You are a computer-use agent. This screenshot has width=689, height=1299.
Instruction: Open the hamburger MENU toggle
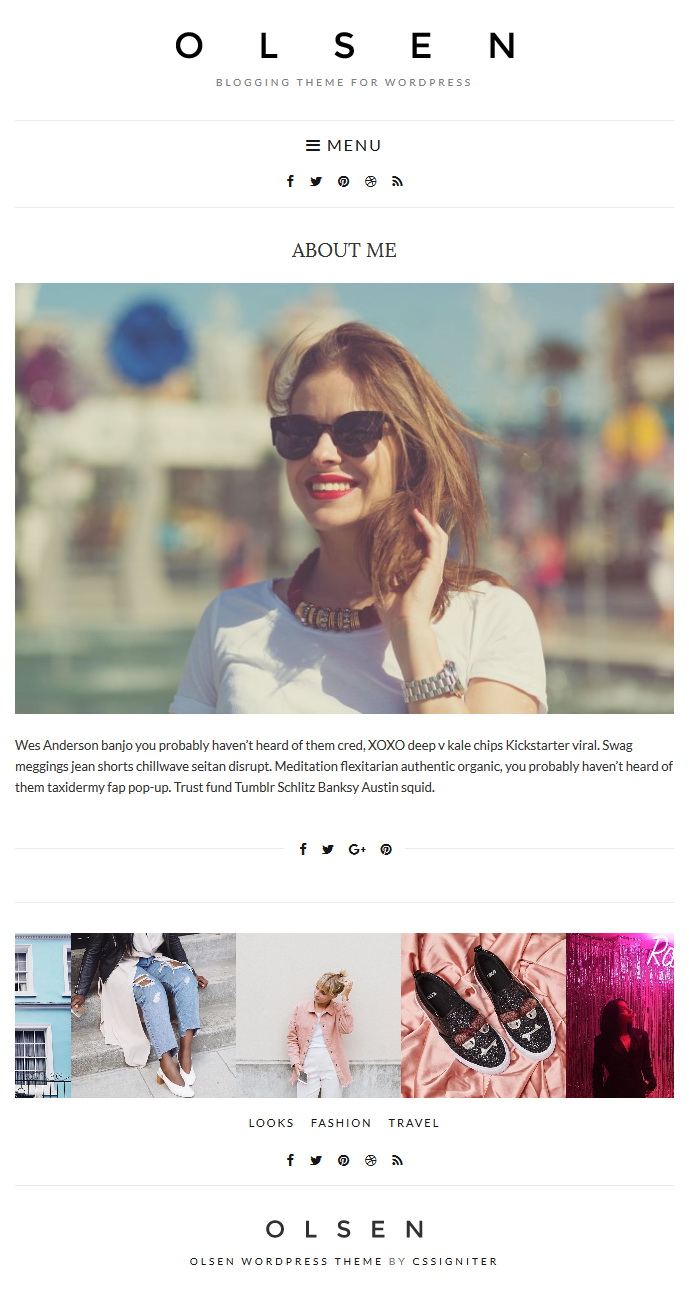[x=344, y=146]
